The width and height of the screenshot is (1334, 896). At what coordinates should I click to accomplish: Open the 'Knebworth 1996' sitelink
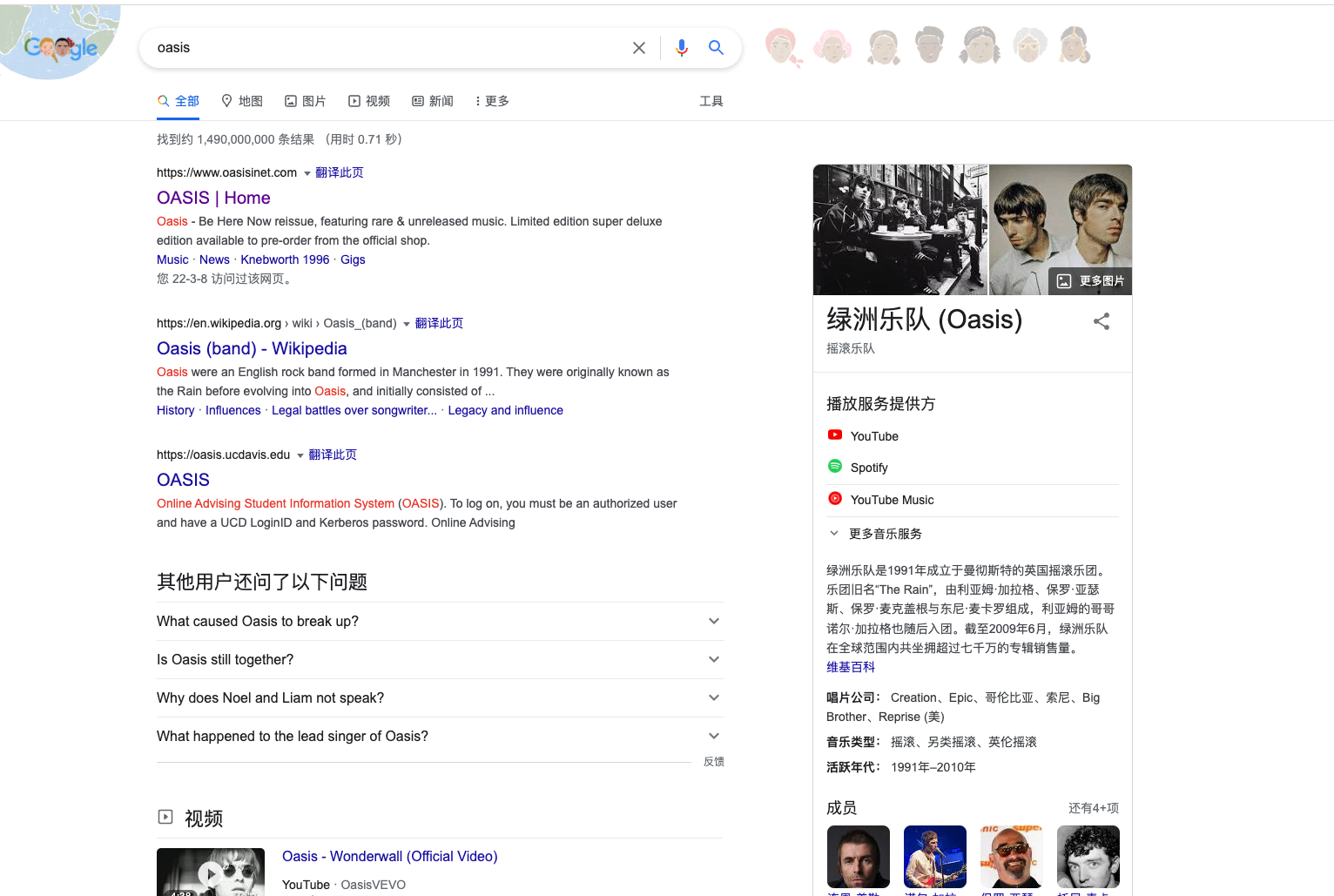click(x=285, y=259)
